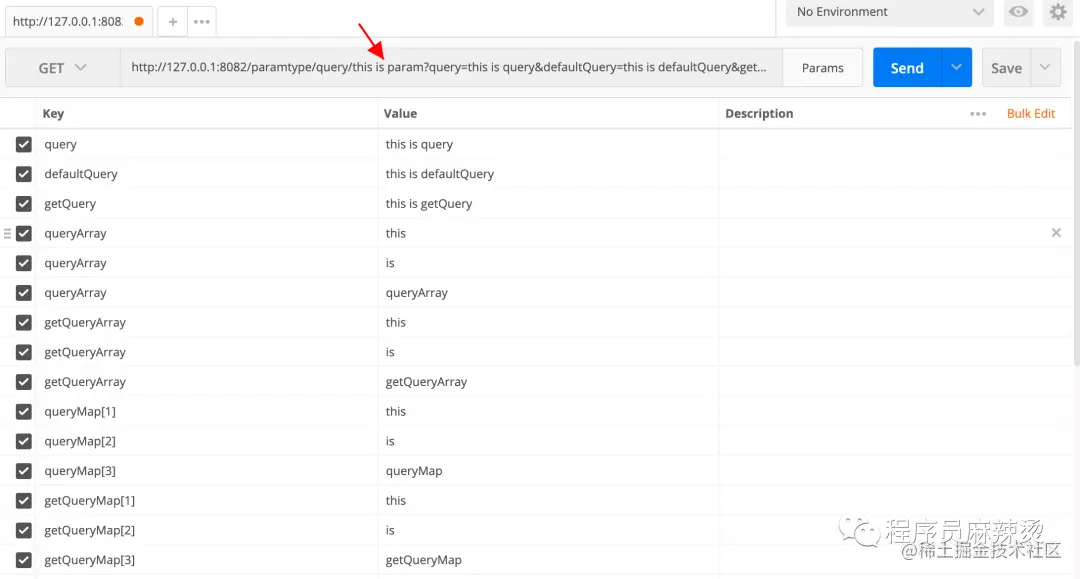1080x579 pixels.
Task: Click the value 'getQueryMap'
Action: (423, 560)
